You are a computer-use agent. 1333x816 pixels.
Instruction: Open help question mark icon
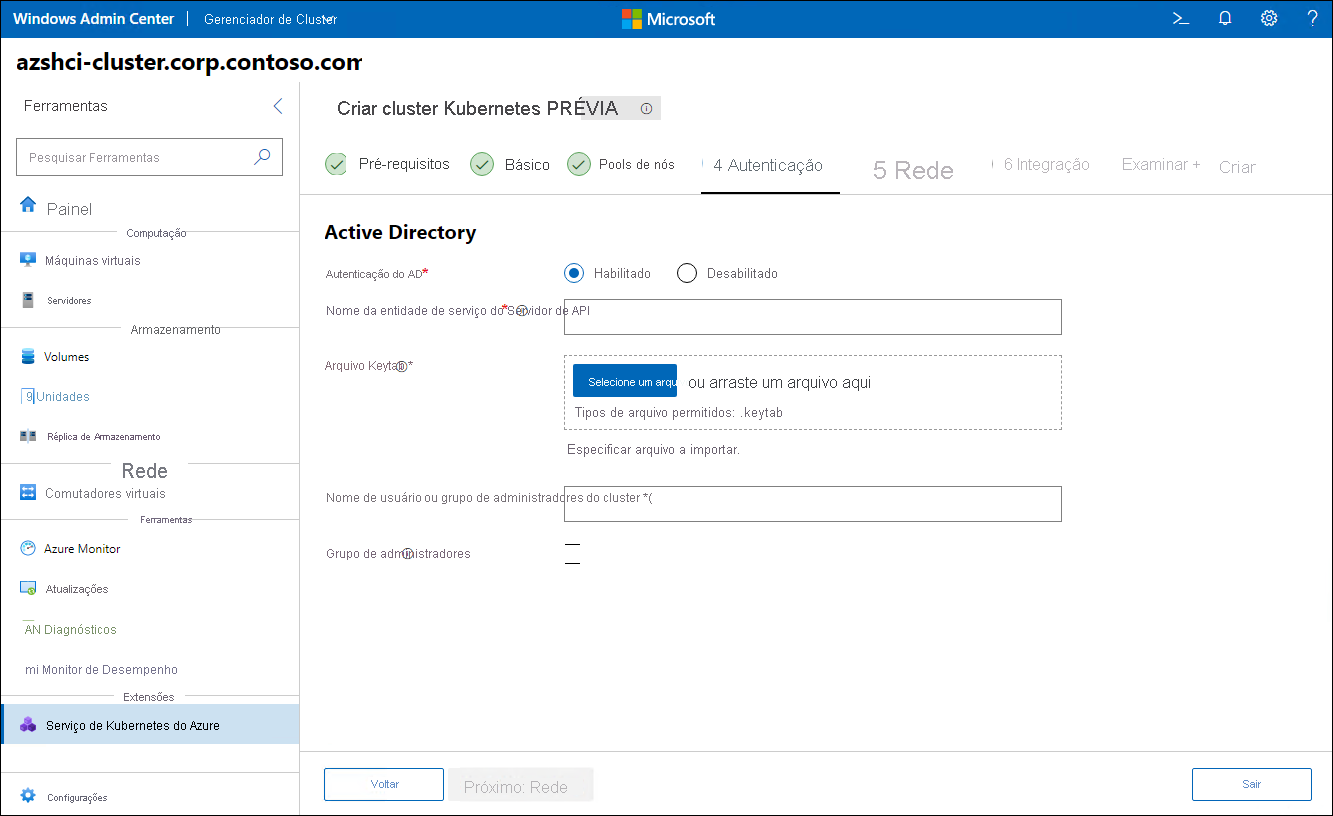tap(1313, 18)
